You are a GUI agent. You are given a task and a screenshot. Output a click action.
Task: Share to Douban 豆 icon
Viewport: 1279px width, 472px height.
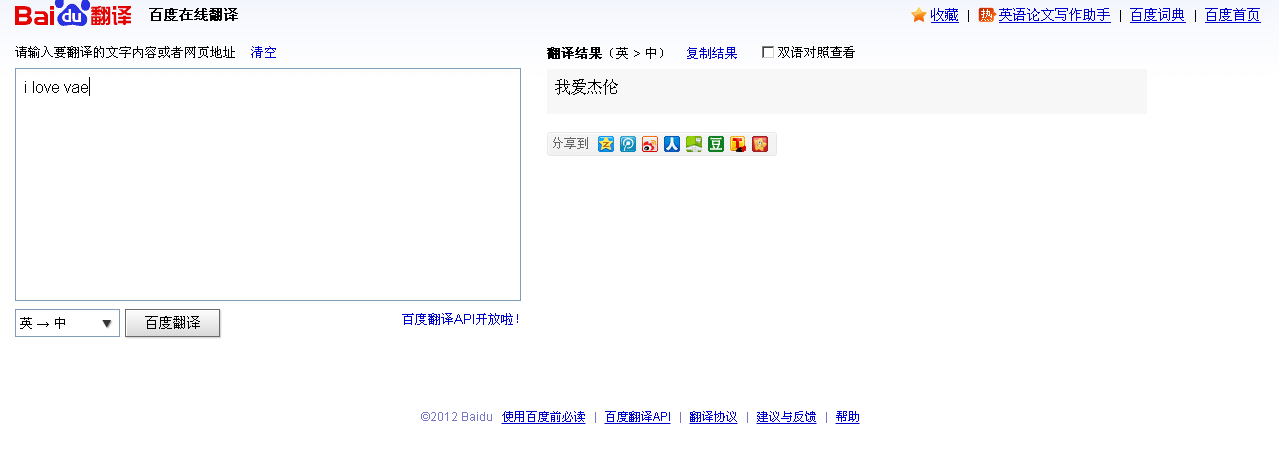[716, 144]
